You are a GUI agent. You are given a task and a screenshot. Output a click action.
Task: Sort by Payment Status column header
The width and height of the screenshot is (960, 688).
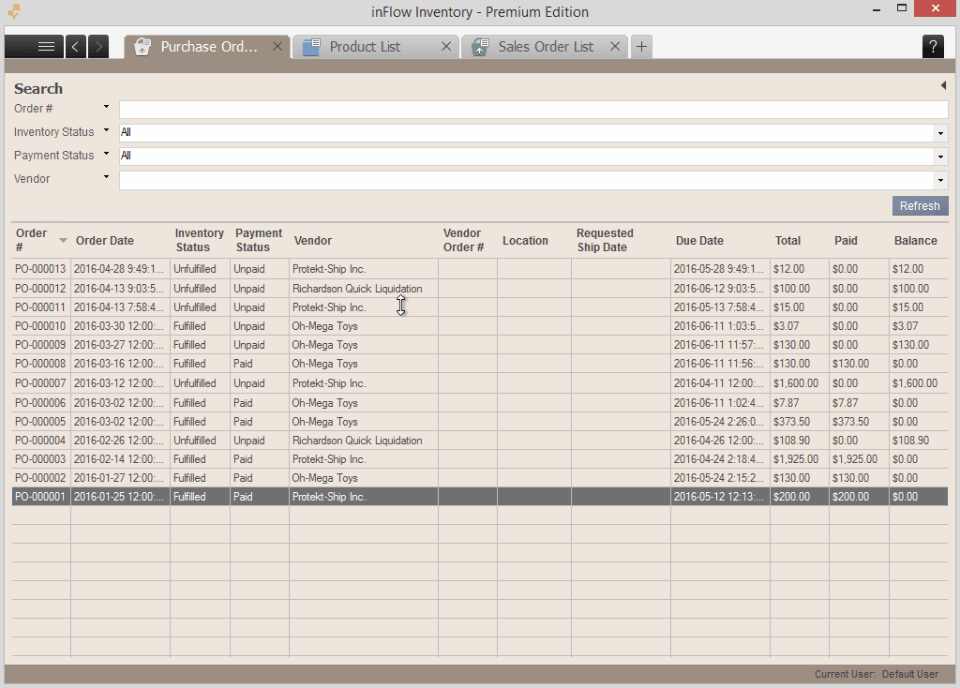click(x=258, y=240)
